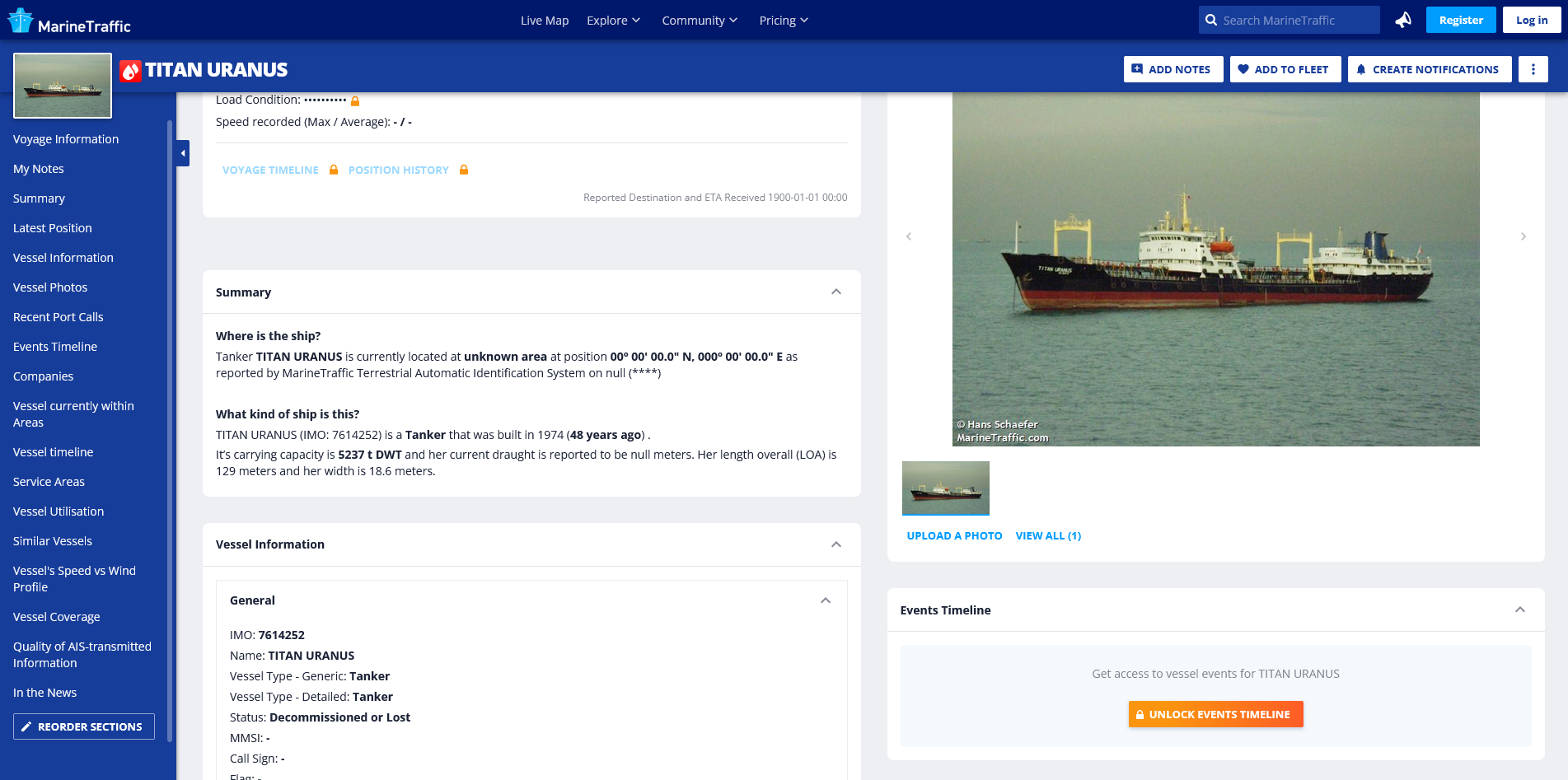Collapse the Summary section

836,292
